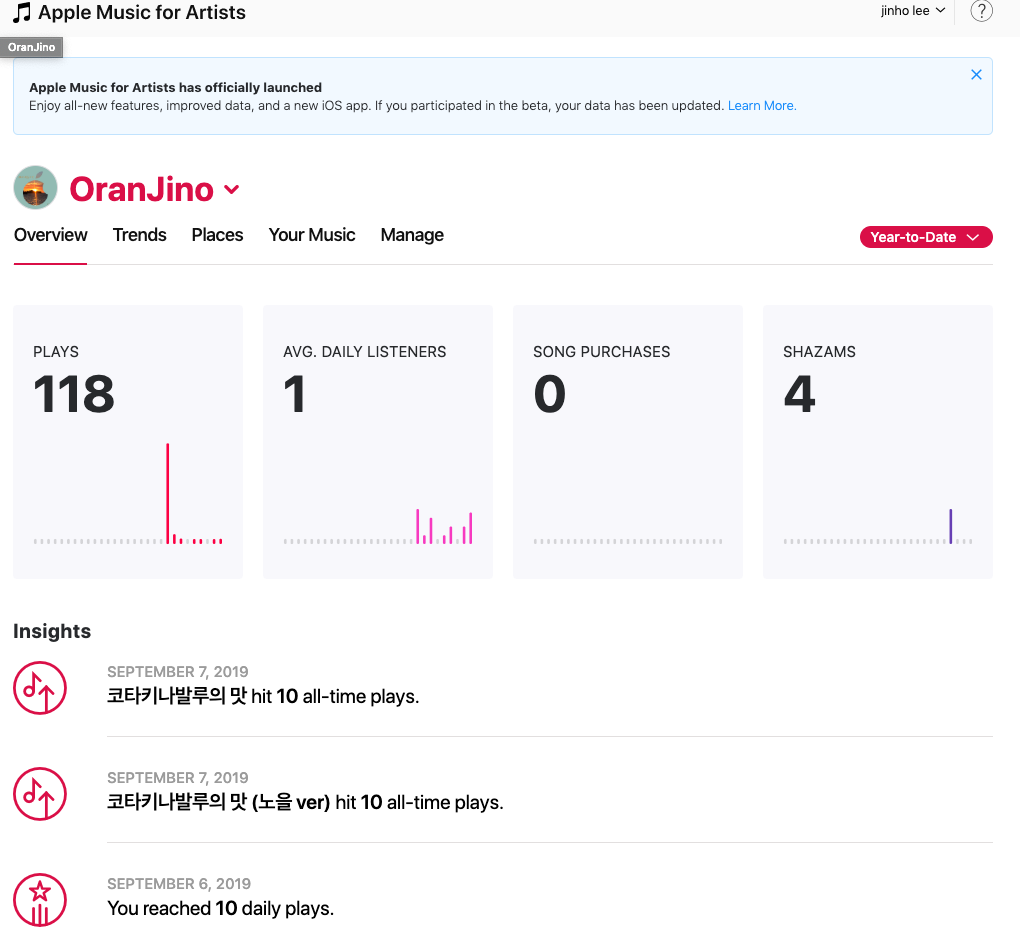Click the 'officially launched' banner headline
Image resolution: width=1020 pixels, height=944 pixels.
pyautogui.click(x=176, y=87)
